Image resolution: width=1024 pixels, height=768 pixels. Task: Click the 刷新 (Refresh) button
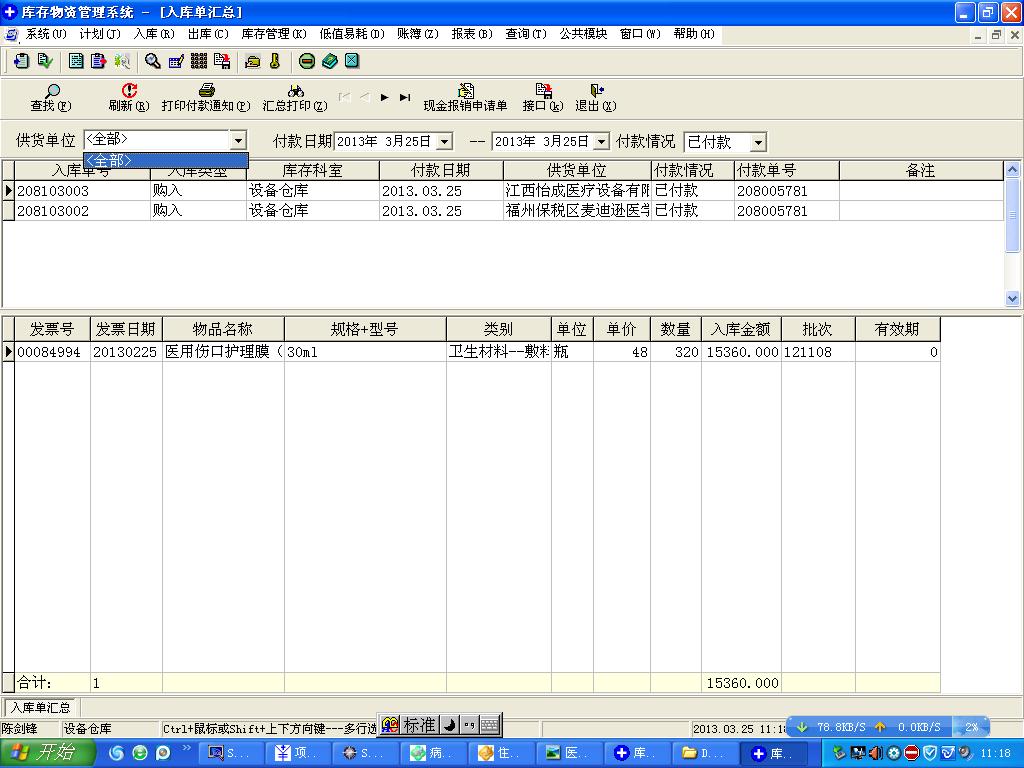pos(128,97)
